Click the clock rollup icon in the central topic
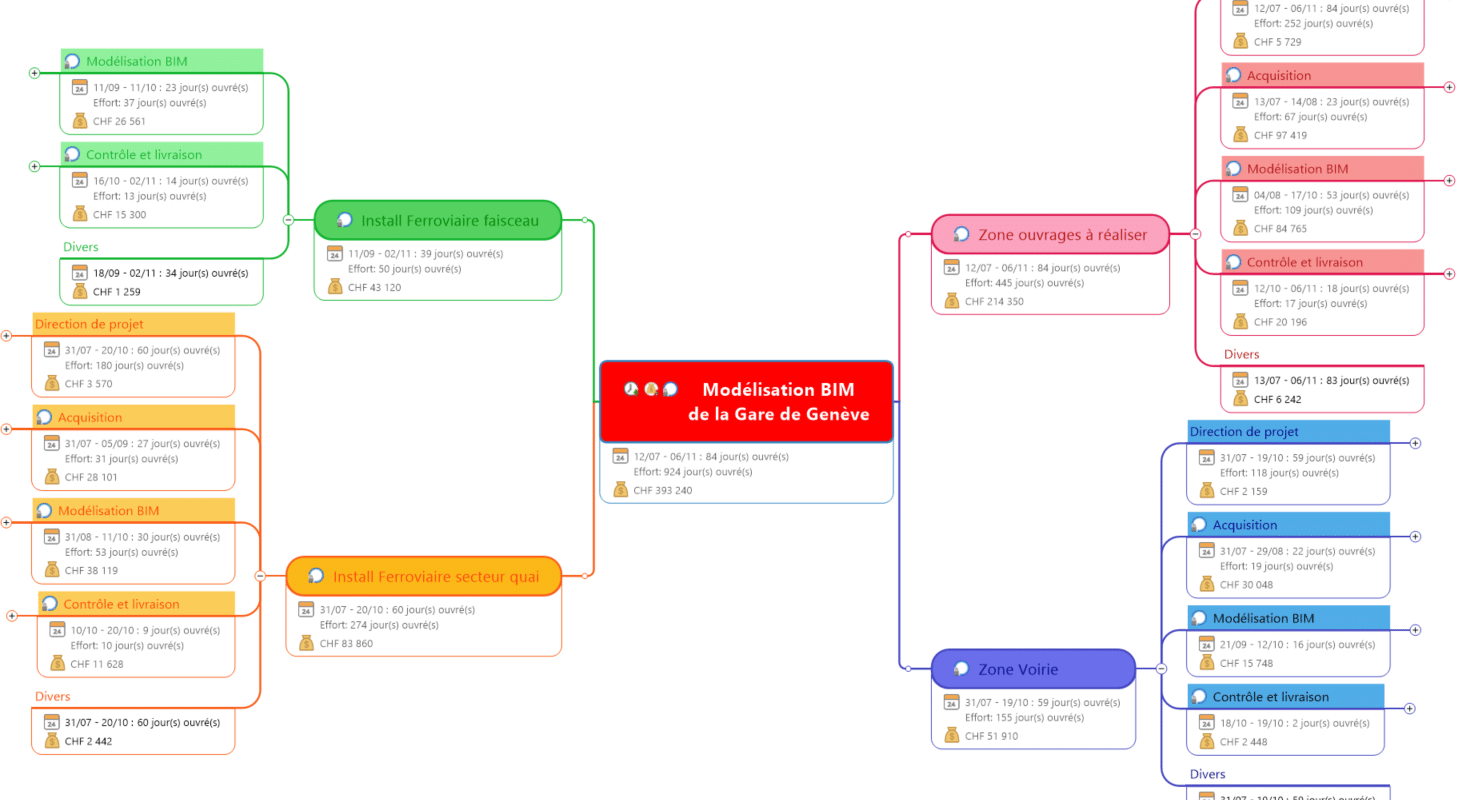1478x800 pixels. 631,389
